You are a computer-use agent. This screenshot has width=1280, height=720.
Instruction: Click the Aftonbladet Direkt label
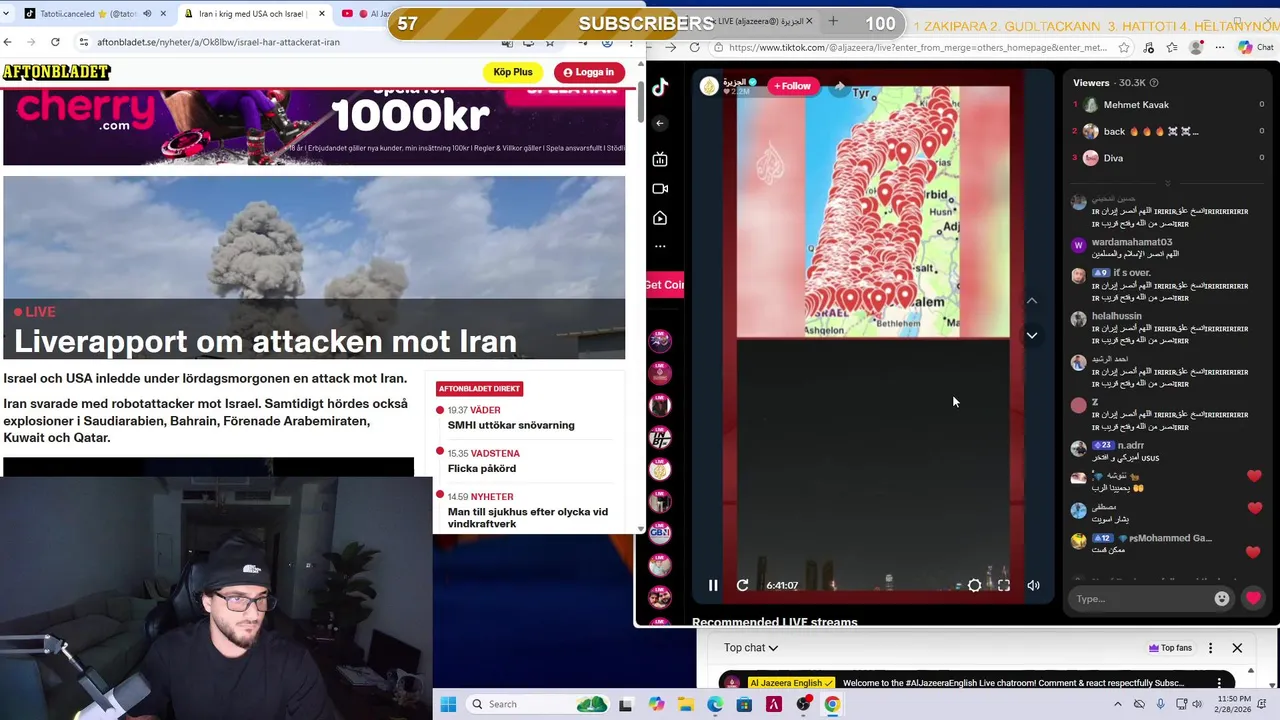tap(480, 388)
